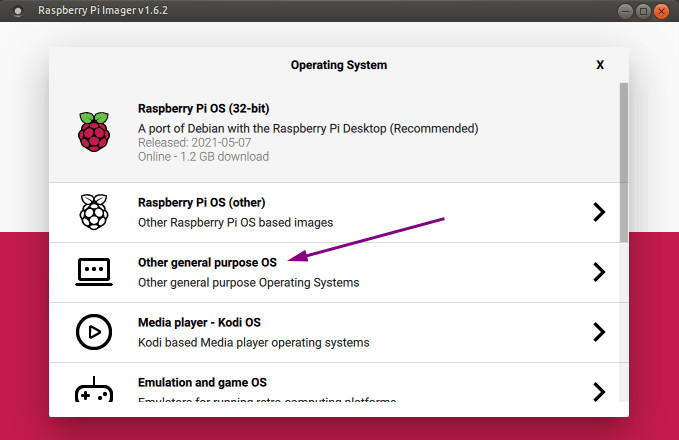Click the laptop icon for general purpose OS
679x440 pixels.
click(93, 271)
